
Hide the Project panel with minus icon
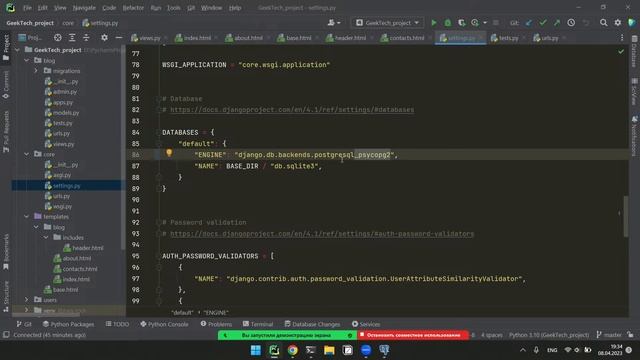pos(118,38)
